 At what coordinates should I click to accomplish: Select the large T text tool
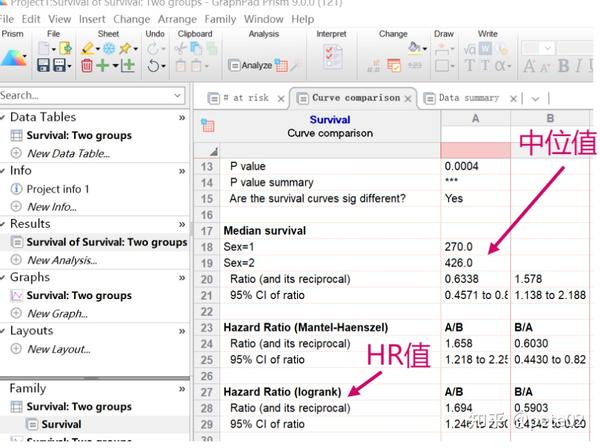(470, 65)
